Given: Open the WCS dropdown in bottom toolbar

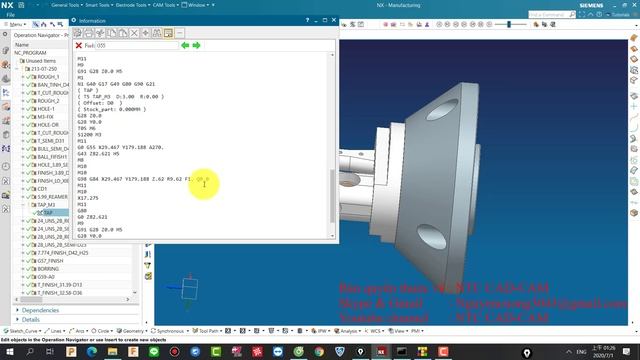Looking at the screenshot, I should coord(374,331).
